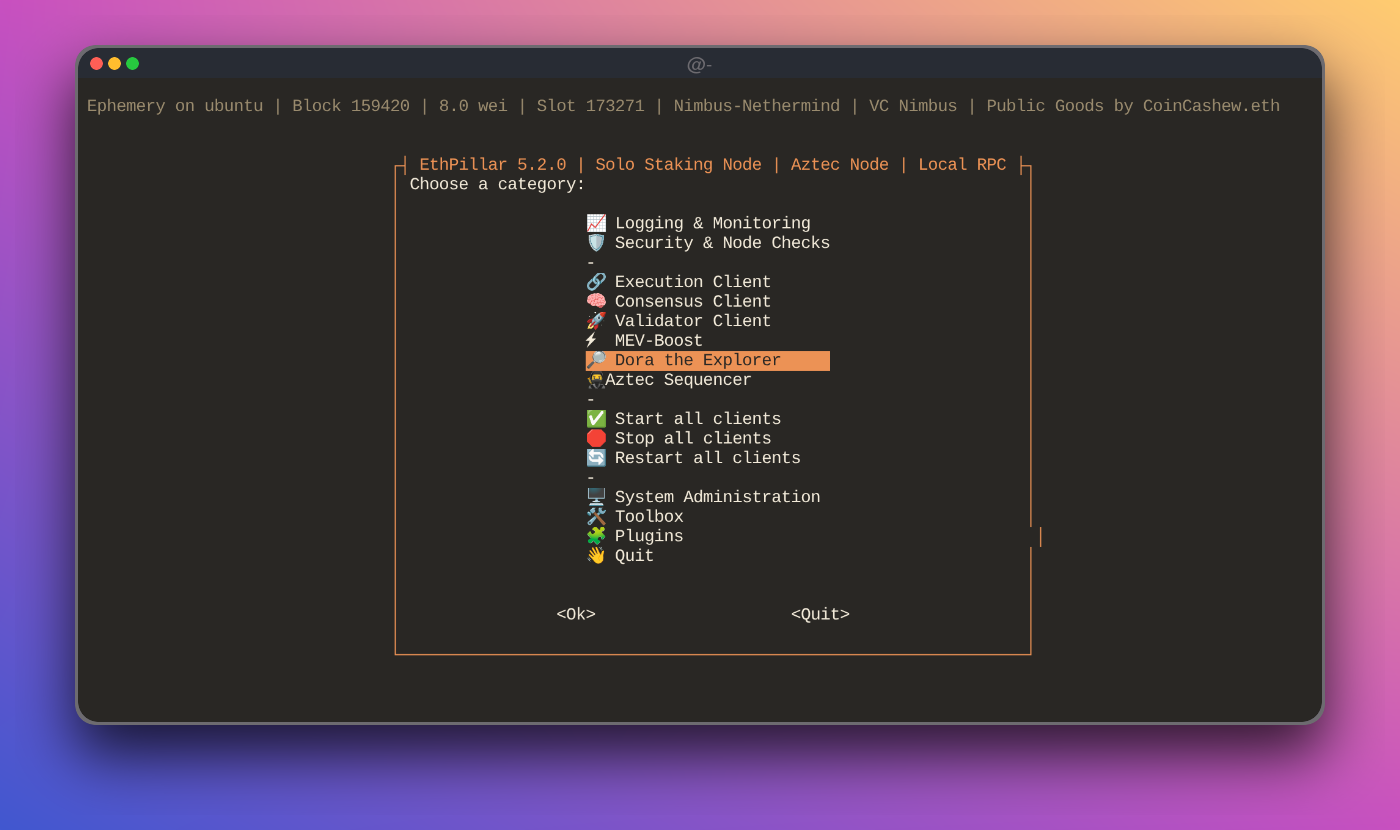Click the '8.0 wei' status text
Screen dimensions: 1400x830
pyautogui.click(x=473, y=106)
